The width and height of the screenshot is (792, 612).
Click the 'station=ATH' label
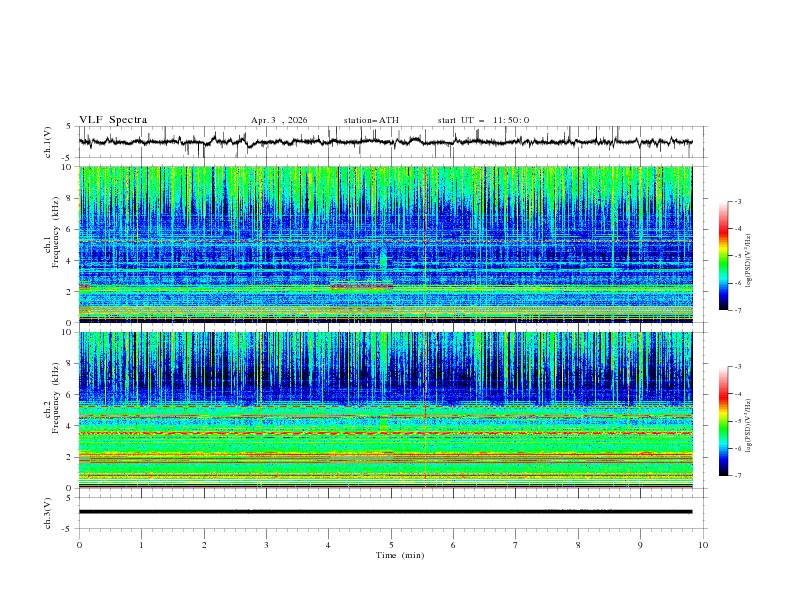(371, 120)
